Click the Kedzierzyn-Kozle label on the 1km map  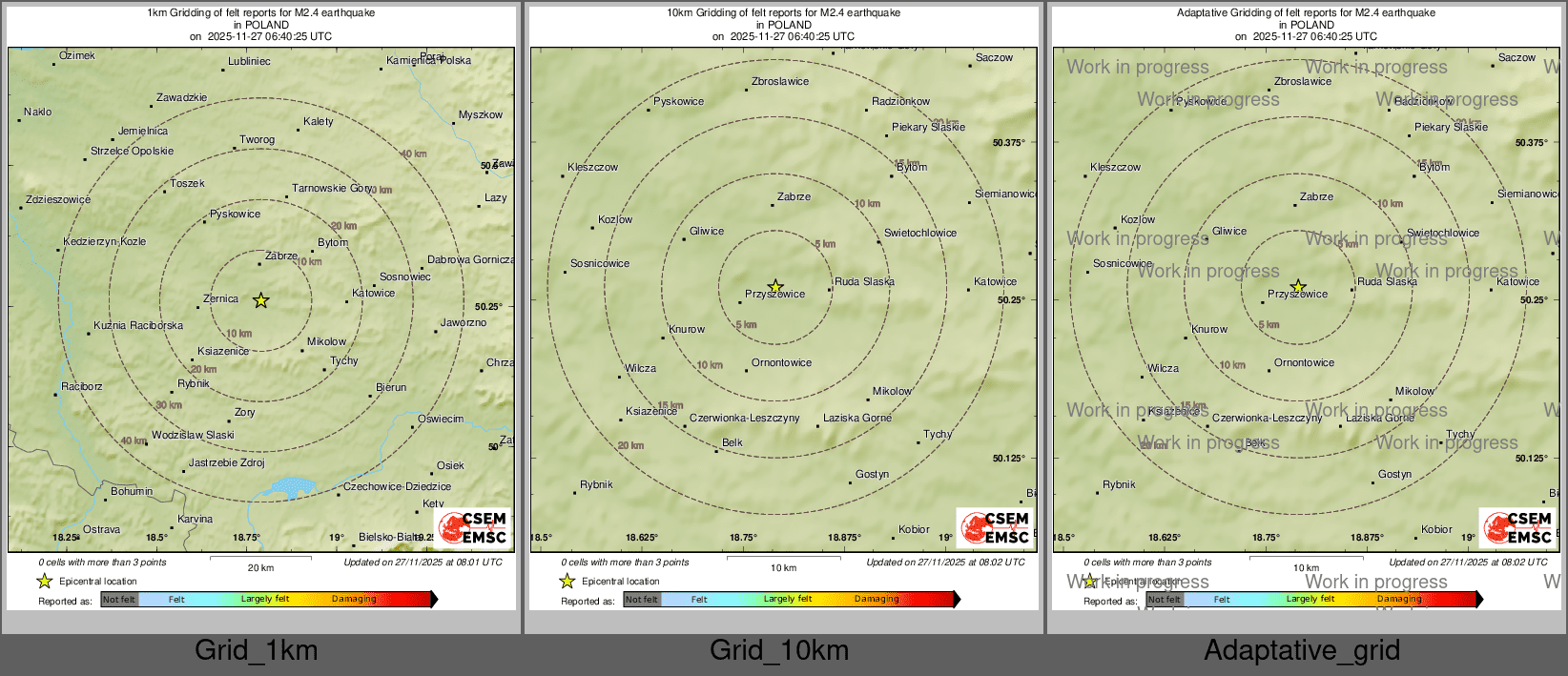(x=105, y=241)
